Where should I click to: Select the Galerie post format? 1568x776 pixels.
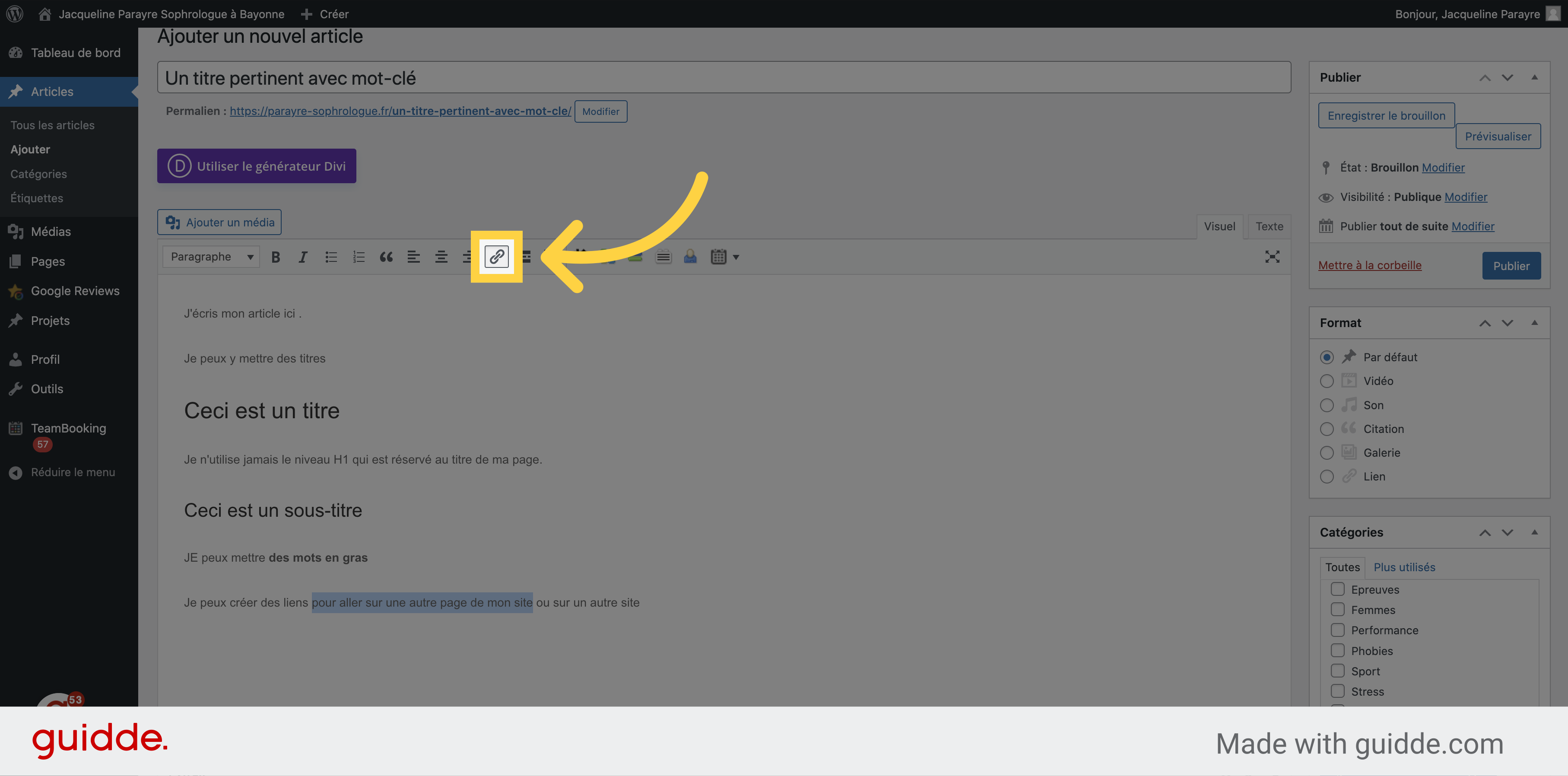[x=1327, y=453]
